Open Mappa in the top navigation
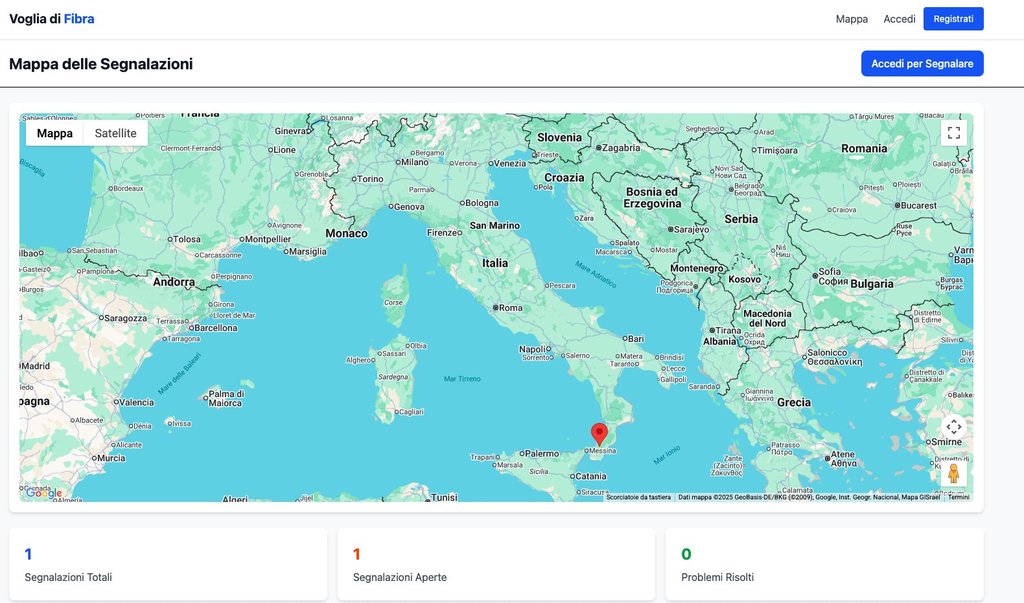This screenshot has width=1024, height=603. [851, 19]
